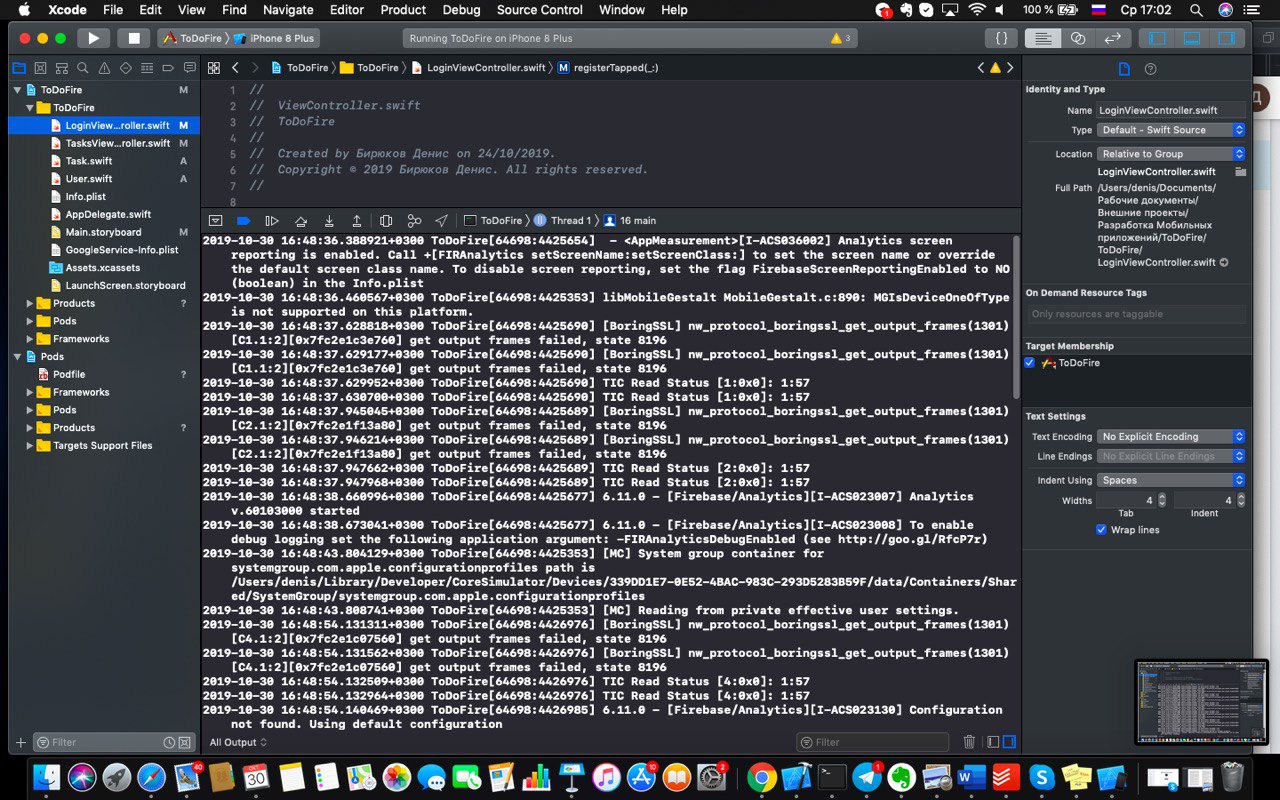Collapse the Pods project
The width and height of the screenshot is (1280, 800).
tap(17, 357)
